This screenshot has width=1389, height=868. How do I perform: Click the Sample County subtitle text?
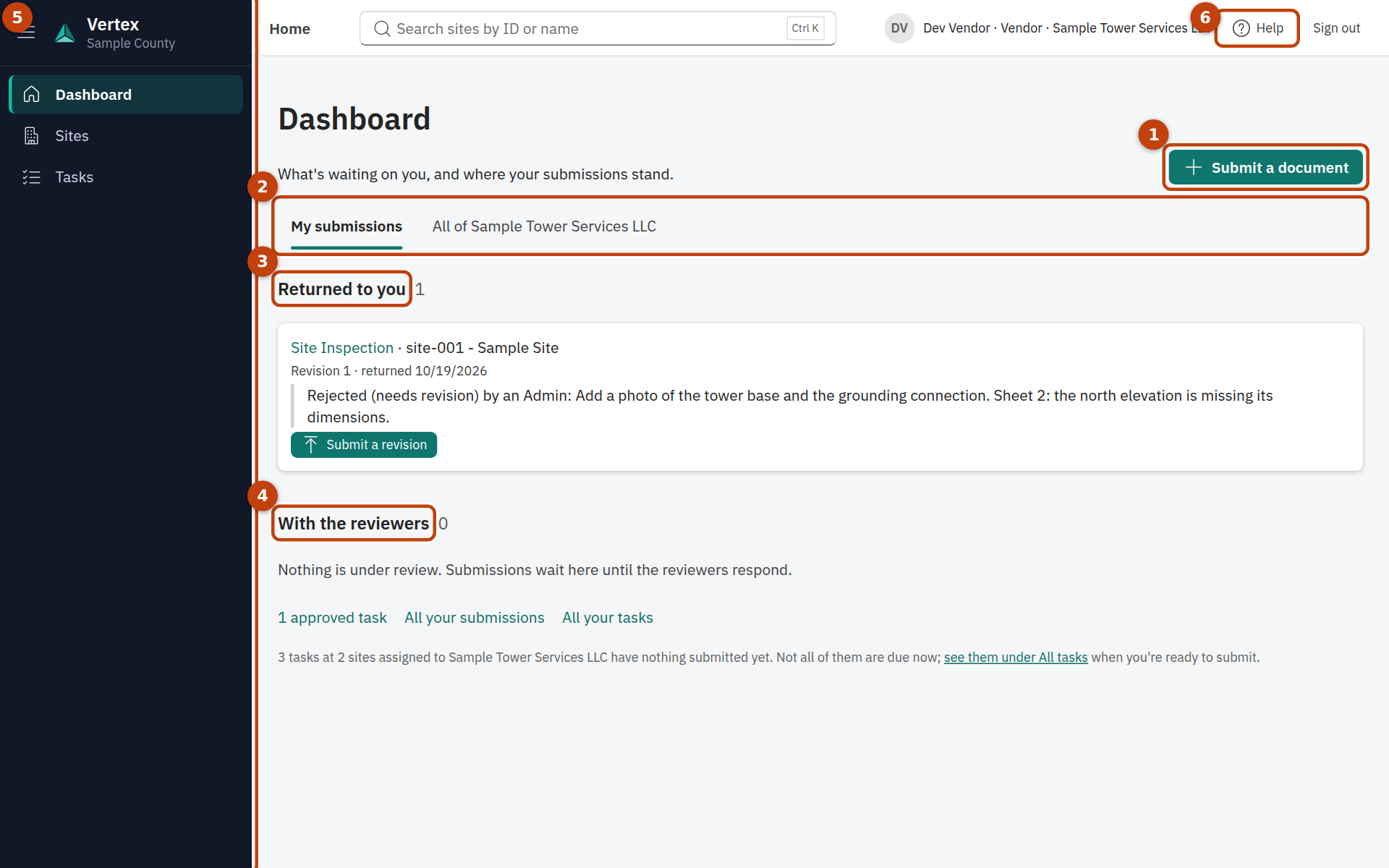click(x=131, y=43)
